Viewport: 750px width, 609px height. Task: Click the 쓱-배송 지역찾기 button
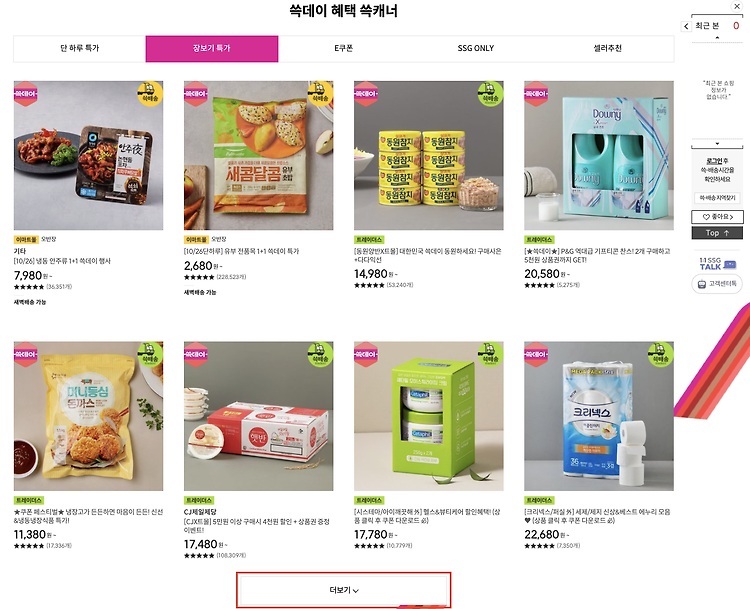click(x=717, y=198)
